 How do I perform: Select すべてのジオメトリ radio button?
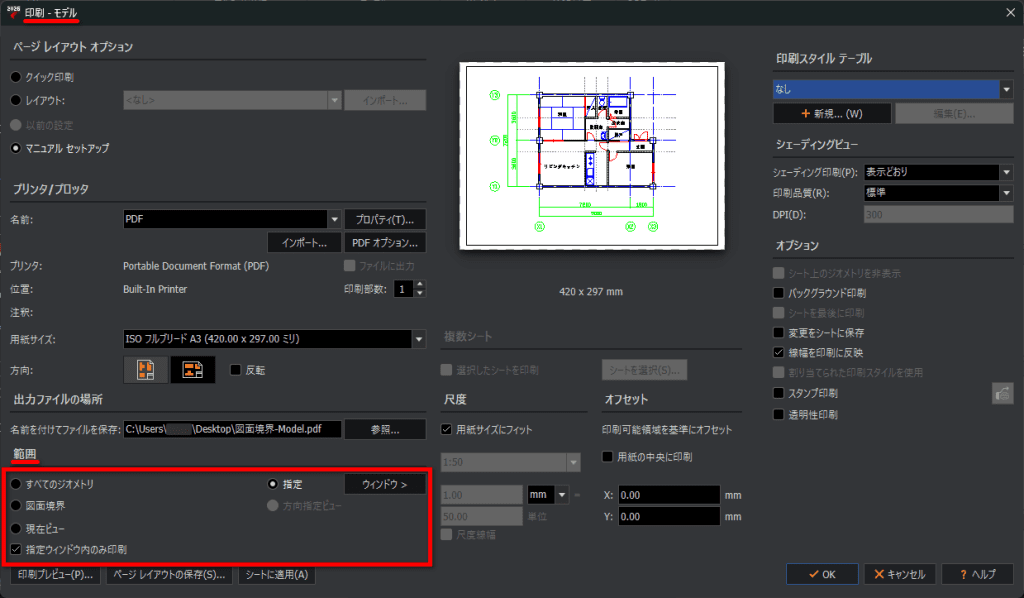[16, 484]
